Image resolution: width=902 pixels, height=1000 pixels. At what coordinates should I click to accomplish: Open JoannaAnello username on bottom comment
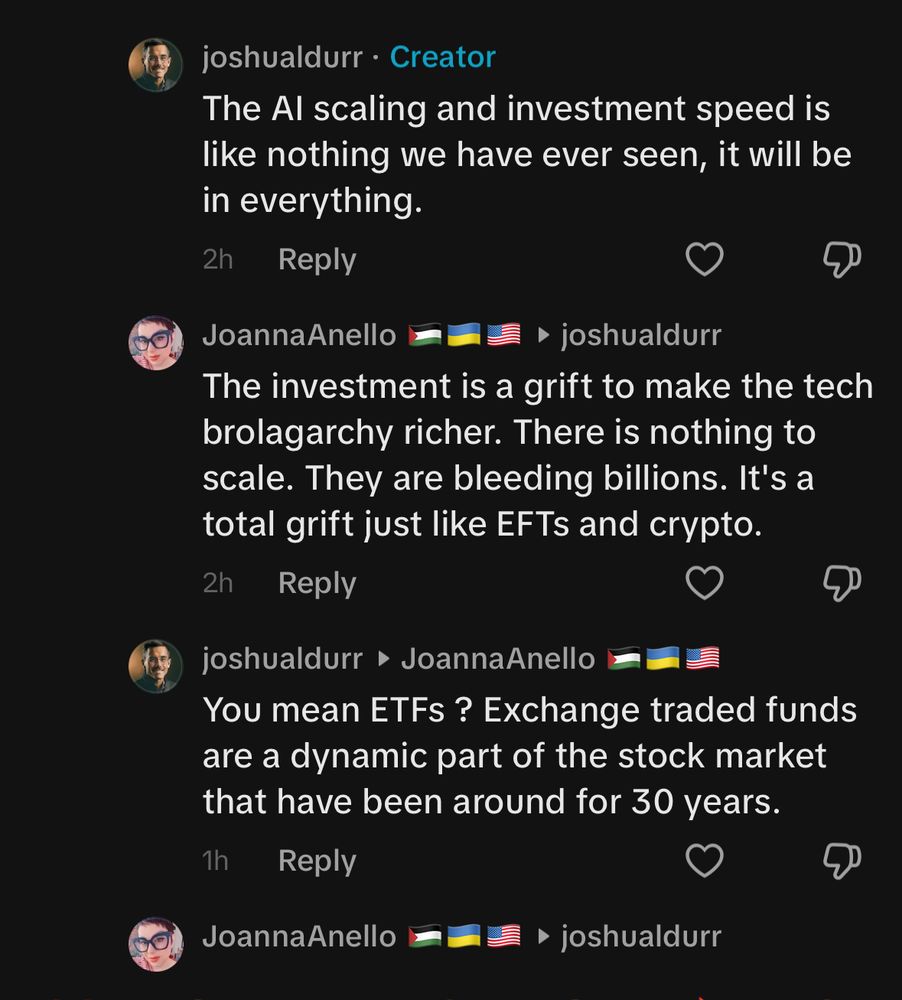tap(299, 936)
